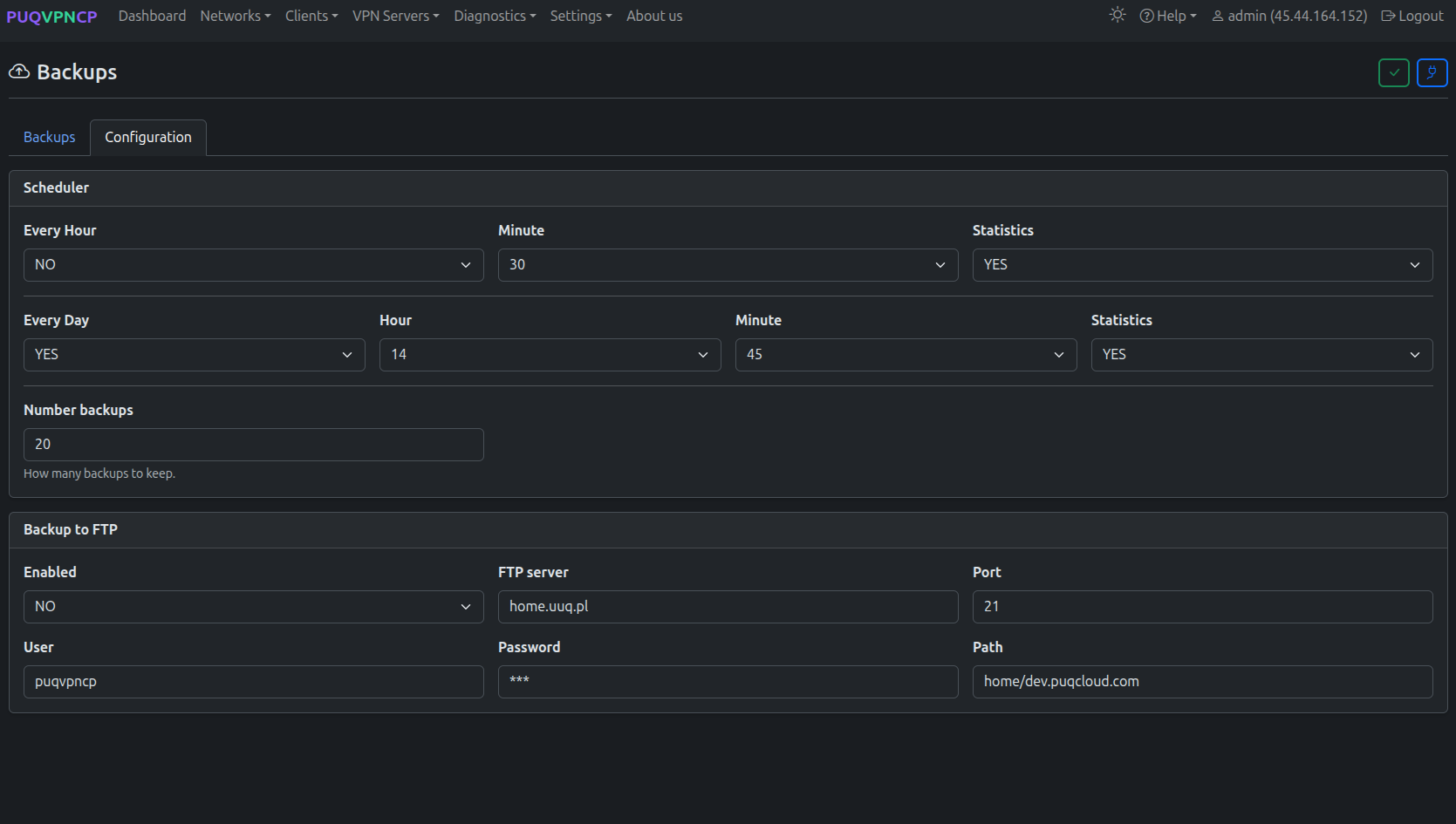This screenshot has height=824, width=1456.
Task: Open the Clients menu
Action: coord(311,16)
